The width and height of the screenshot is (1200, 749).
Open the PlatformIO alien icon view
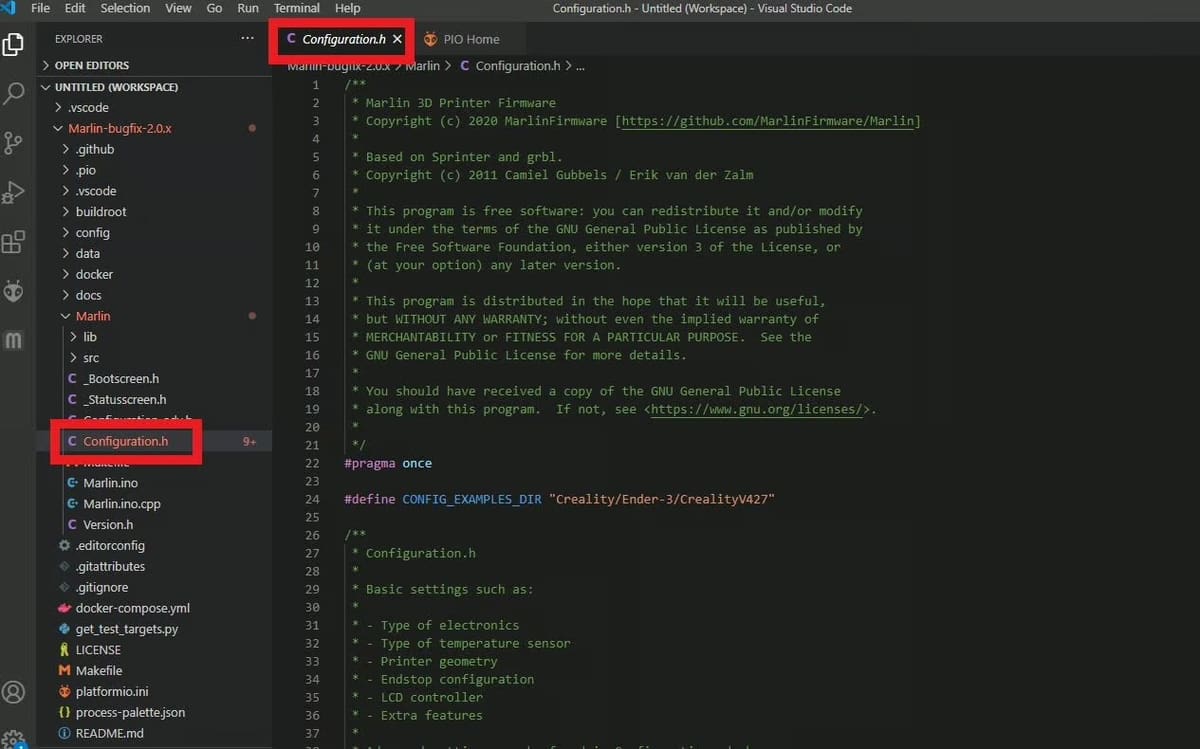coord(14,291)
